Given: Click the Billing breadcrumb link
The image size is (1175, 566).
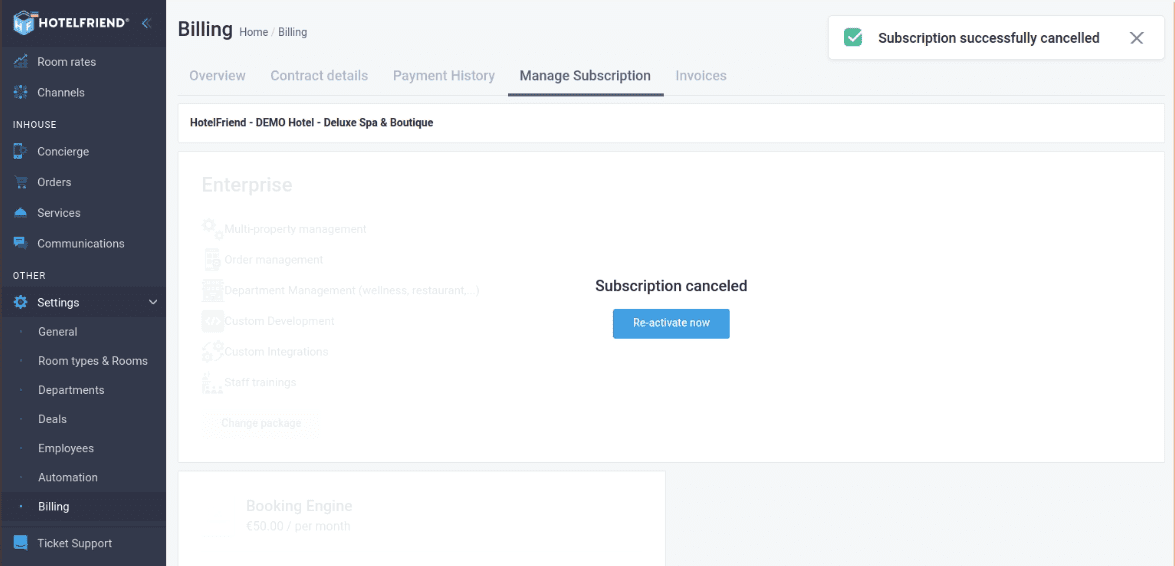Looking at the screenshot, I should (292, 32).
